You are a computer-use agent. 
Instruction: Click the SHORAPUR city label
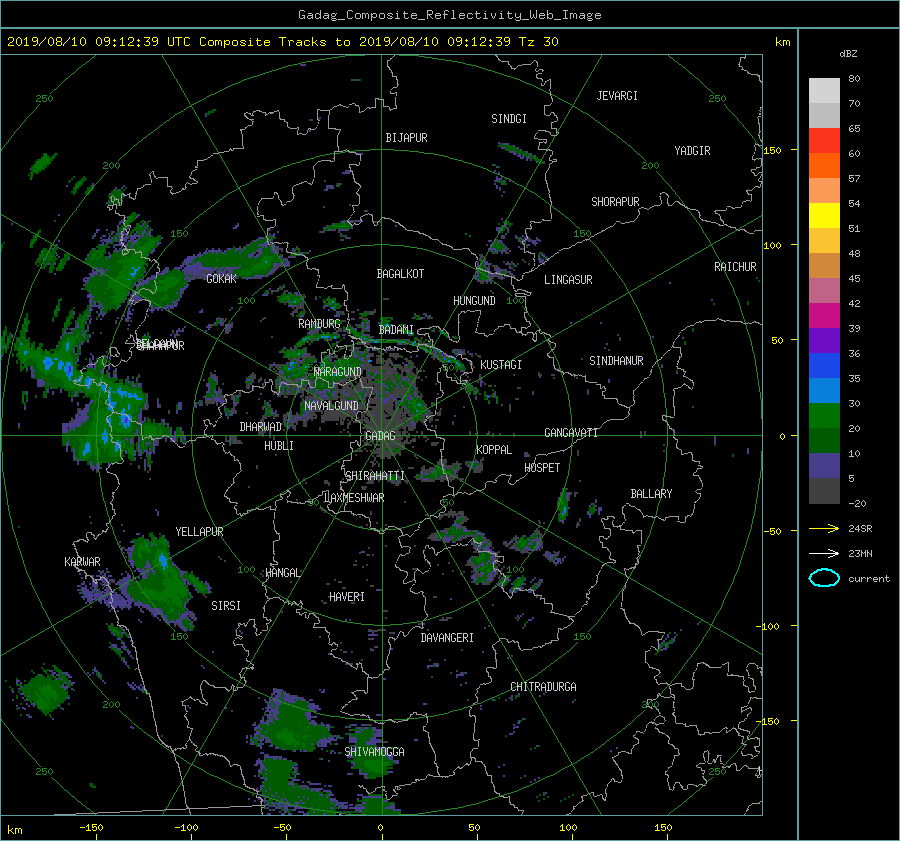pos(615,202)
